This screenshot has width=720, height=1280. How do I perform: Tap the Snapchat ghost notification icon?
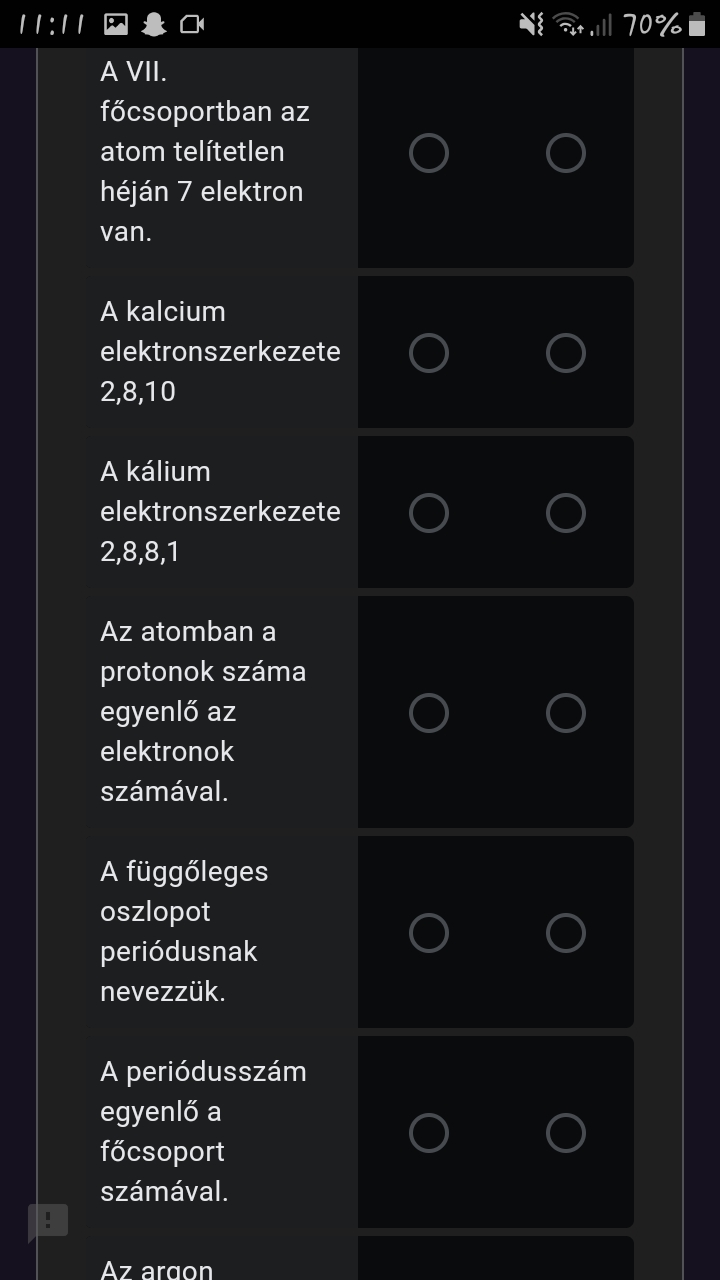coord(153,24)
